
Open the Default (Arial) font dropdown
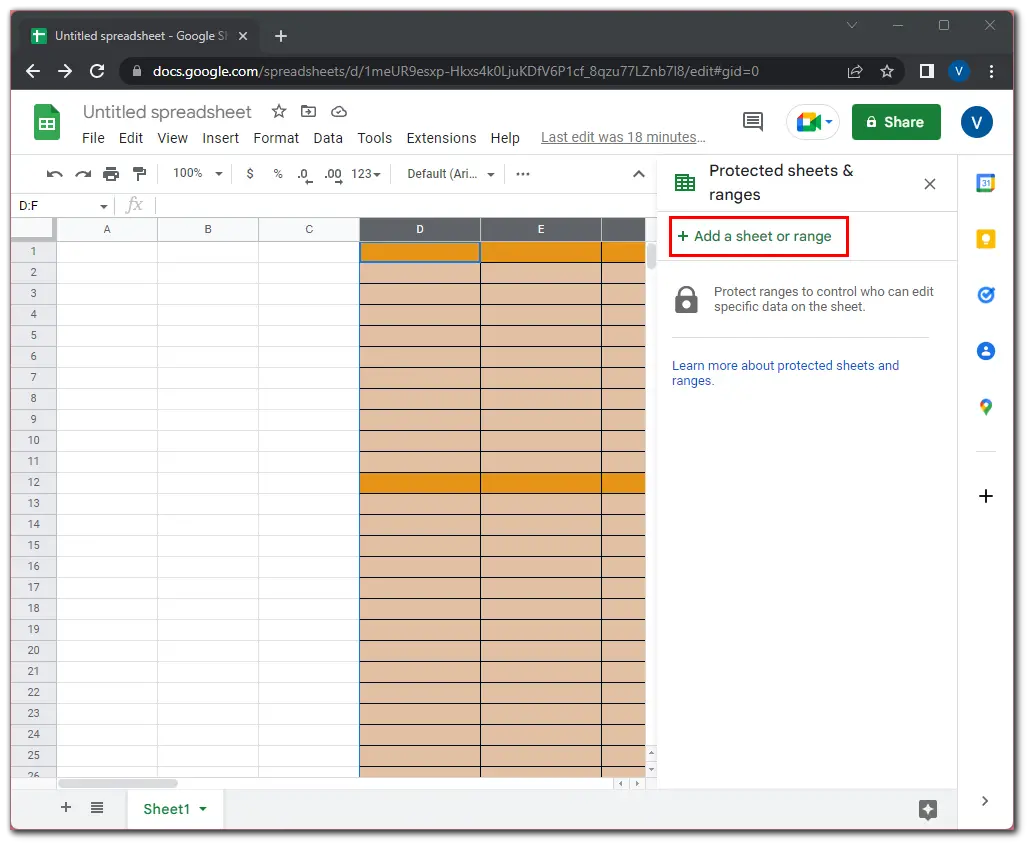[451, 174]
